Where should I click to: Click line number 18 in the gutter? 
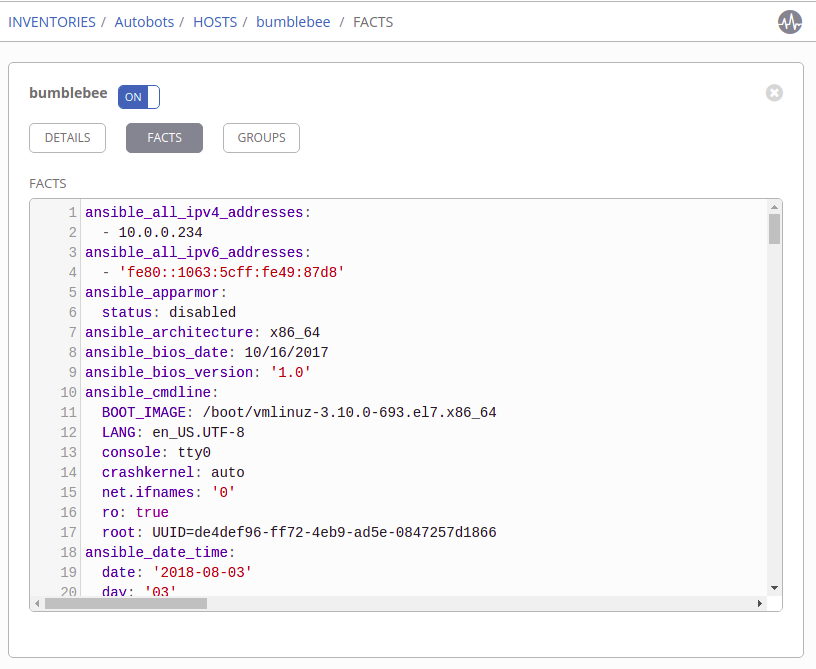pos(68,552)
